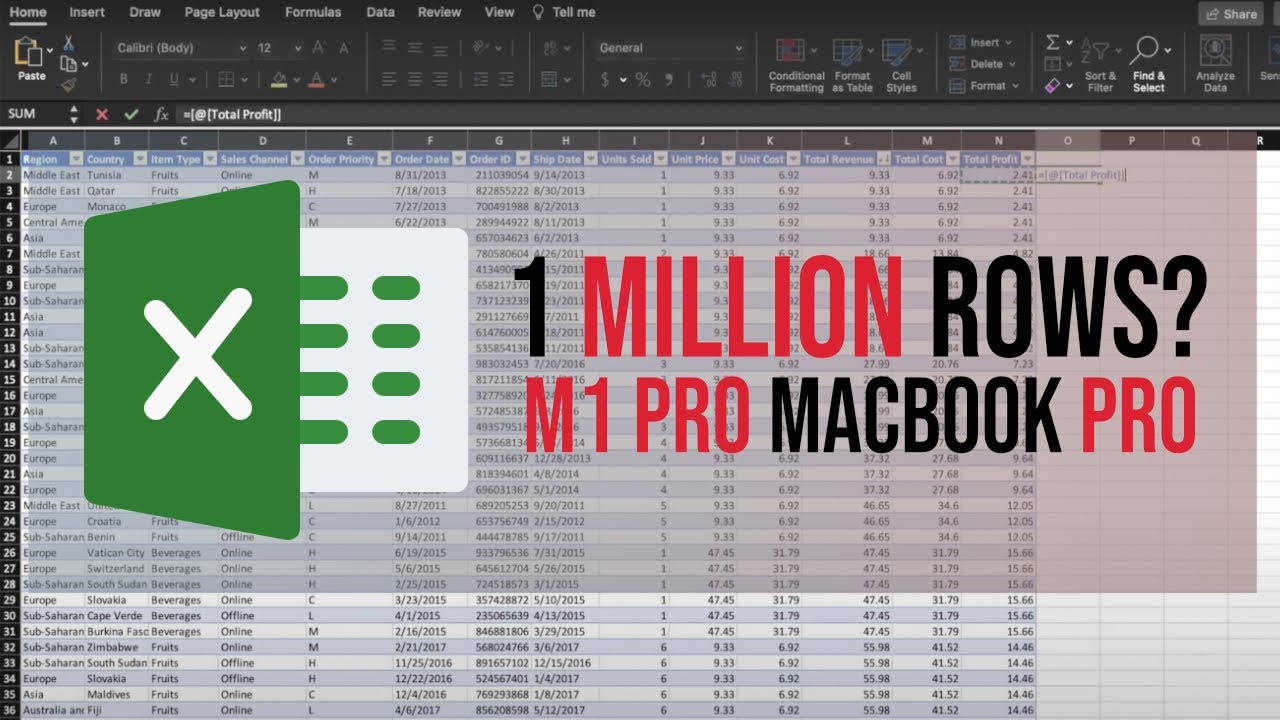Open Cell Styles gallery
This screenshot has height=720, width=1280.
click(x=901, y=66)
